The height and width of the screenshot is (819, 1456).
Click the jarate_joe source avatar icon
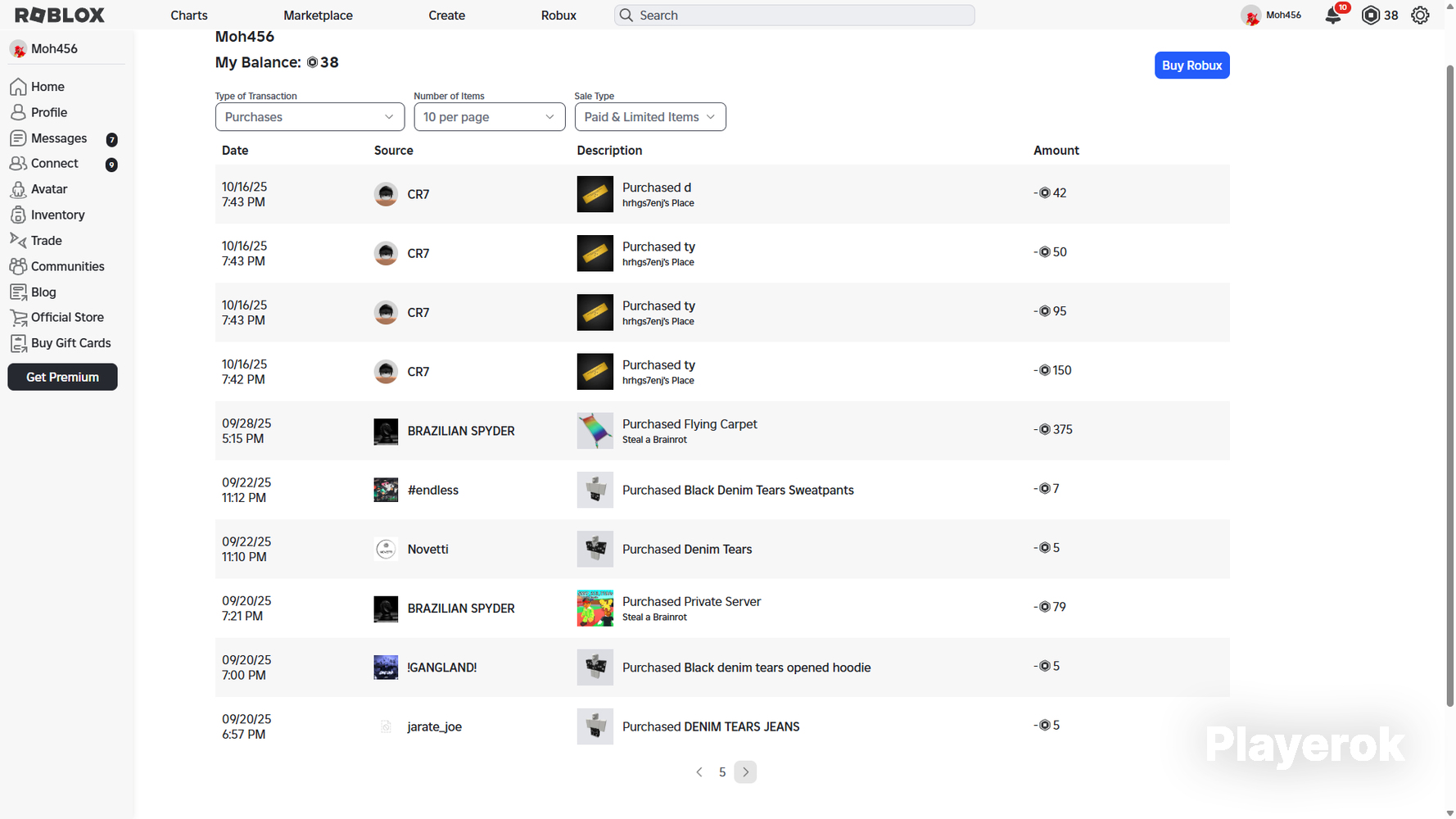pos(386,726)
